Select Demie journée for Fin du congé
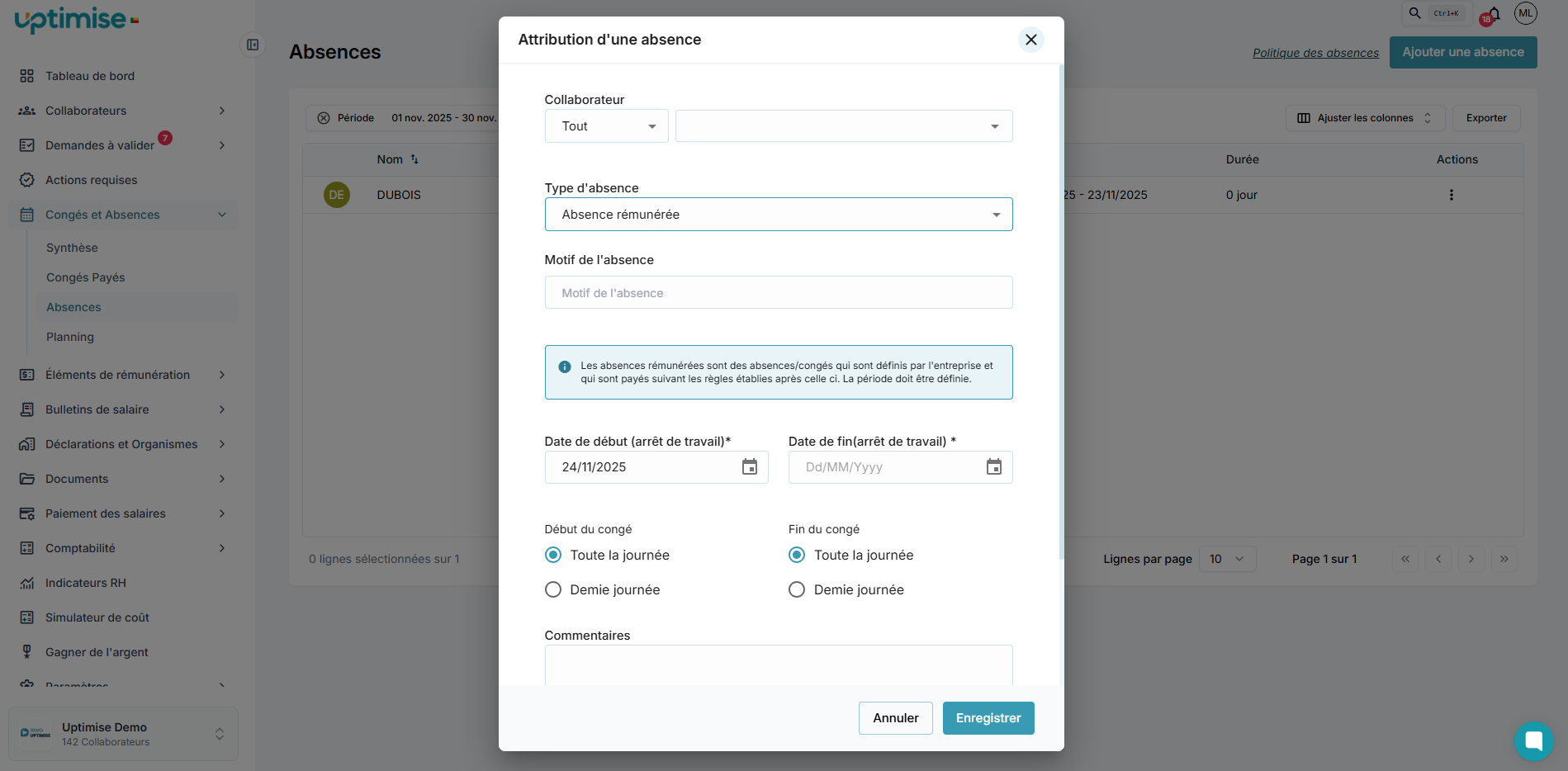1568x771 pixels. click(x=797, y=589)
